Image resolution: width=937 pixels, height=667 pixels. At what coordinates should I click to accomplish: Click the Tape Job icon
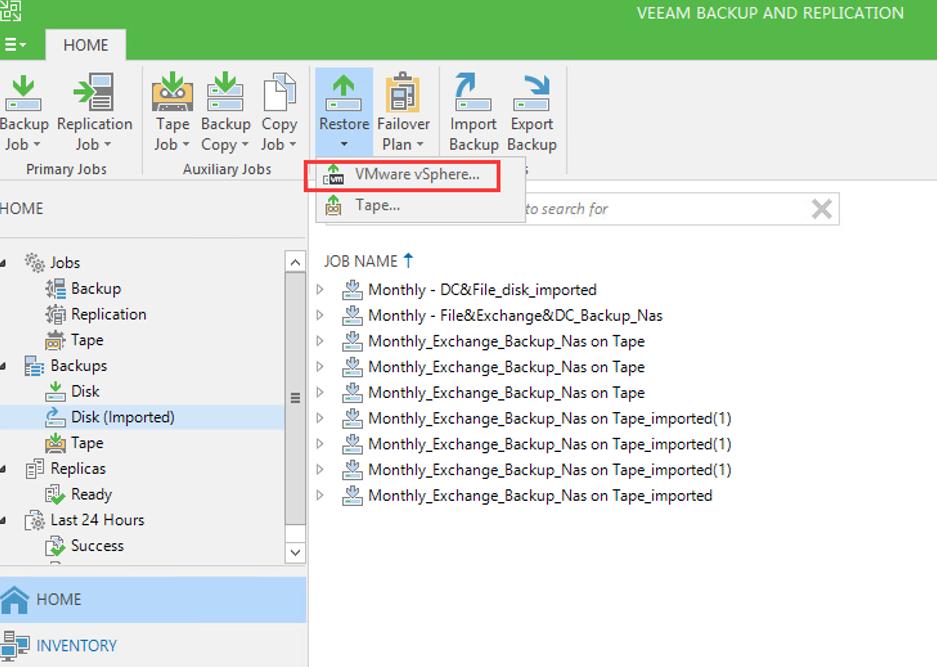[172, 97]
